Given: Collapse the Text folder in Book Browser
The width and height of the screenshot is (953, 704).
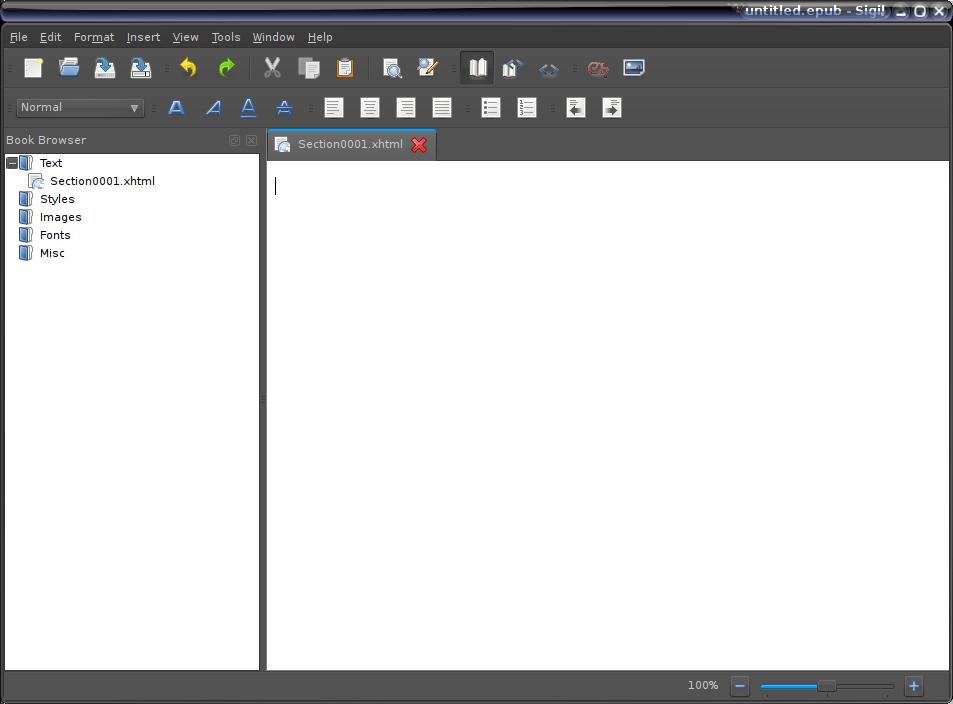Looking at the screenshot, I should pyautogui.click(x=12, y=163).
